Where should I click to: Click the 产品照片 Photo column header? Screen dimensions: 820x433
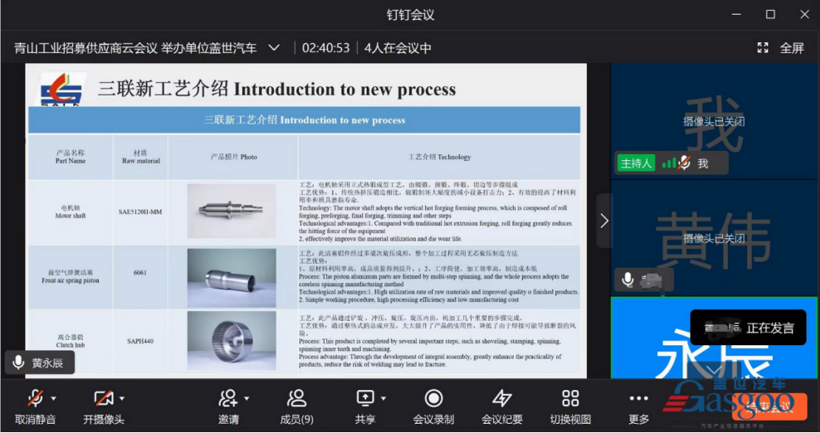pyautogui.click(x=234, y=157)
